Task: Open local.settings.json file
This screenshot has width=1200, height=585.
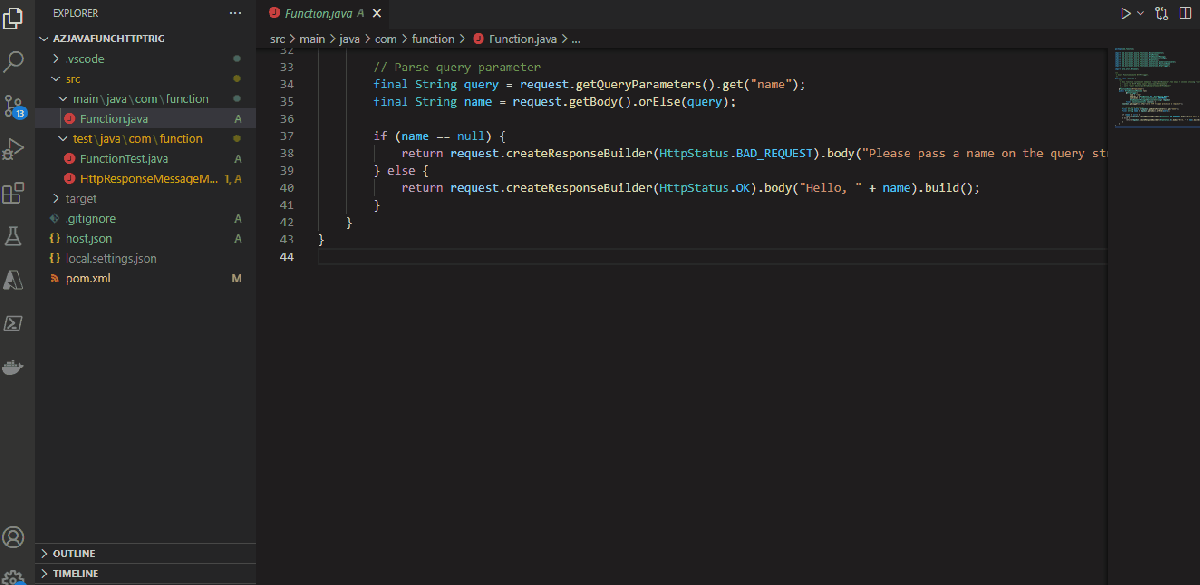Action: tap(146, 259)
